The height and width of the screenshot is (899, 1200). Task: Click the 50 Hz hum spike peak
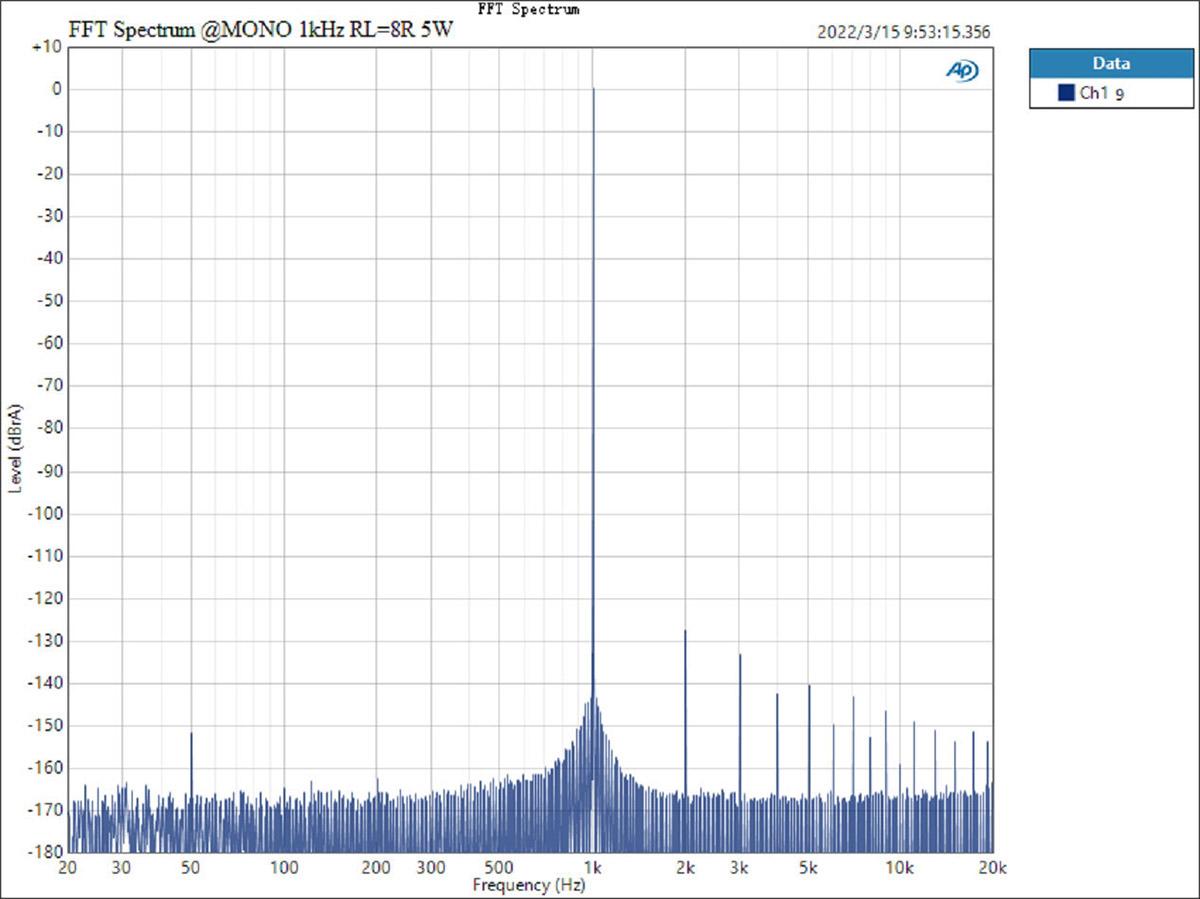[191, 734]
